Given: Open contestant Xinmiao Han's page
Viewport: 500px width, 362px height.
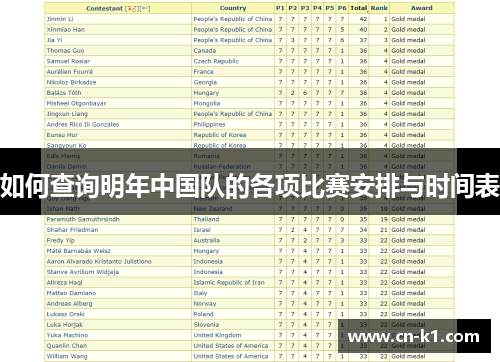Looking at the screenshot, I should [x=66, y=30].
